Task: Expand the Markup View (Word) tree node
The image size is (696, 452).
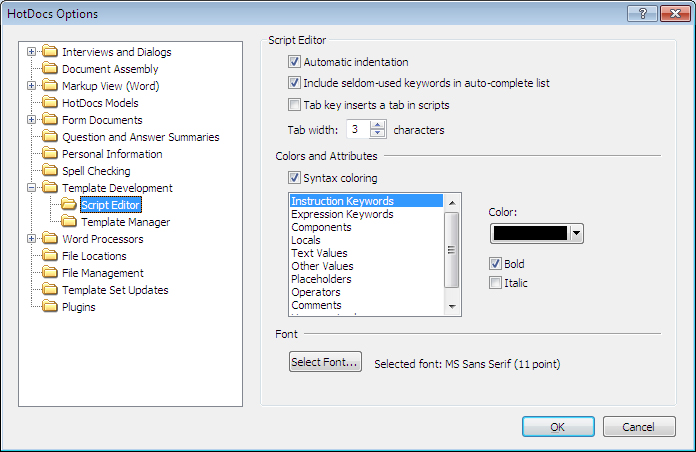Action: pos(31,86)
